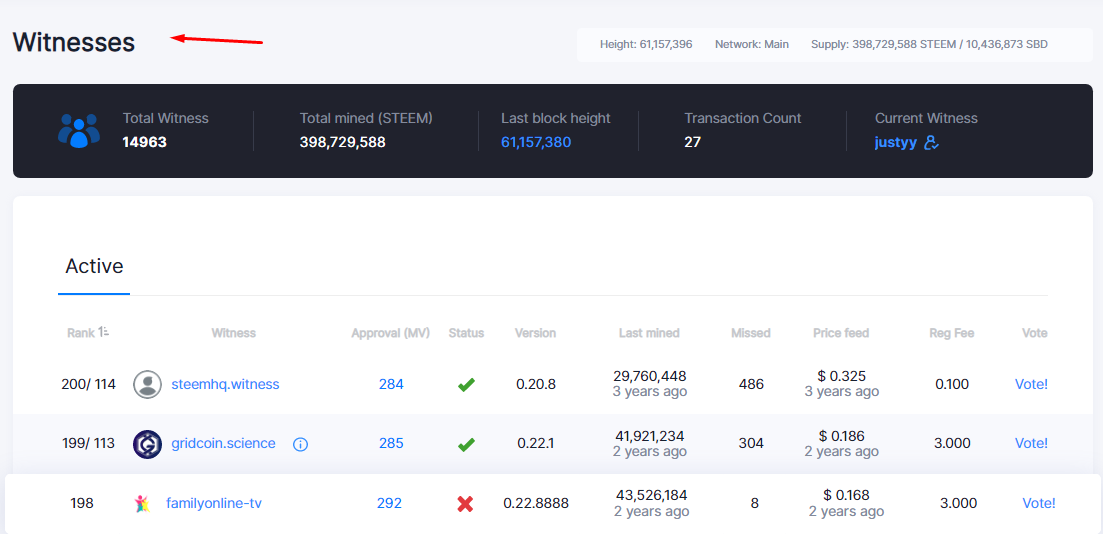Click the green checkmark status for steemhq.witness
This screenshot has height=534, width=1103.
[466, 385]
